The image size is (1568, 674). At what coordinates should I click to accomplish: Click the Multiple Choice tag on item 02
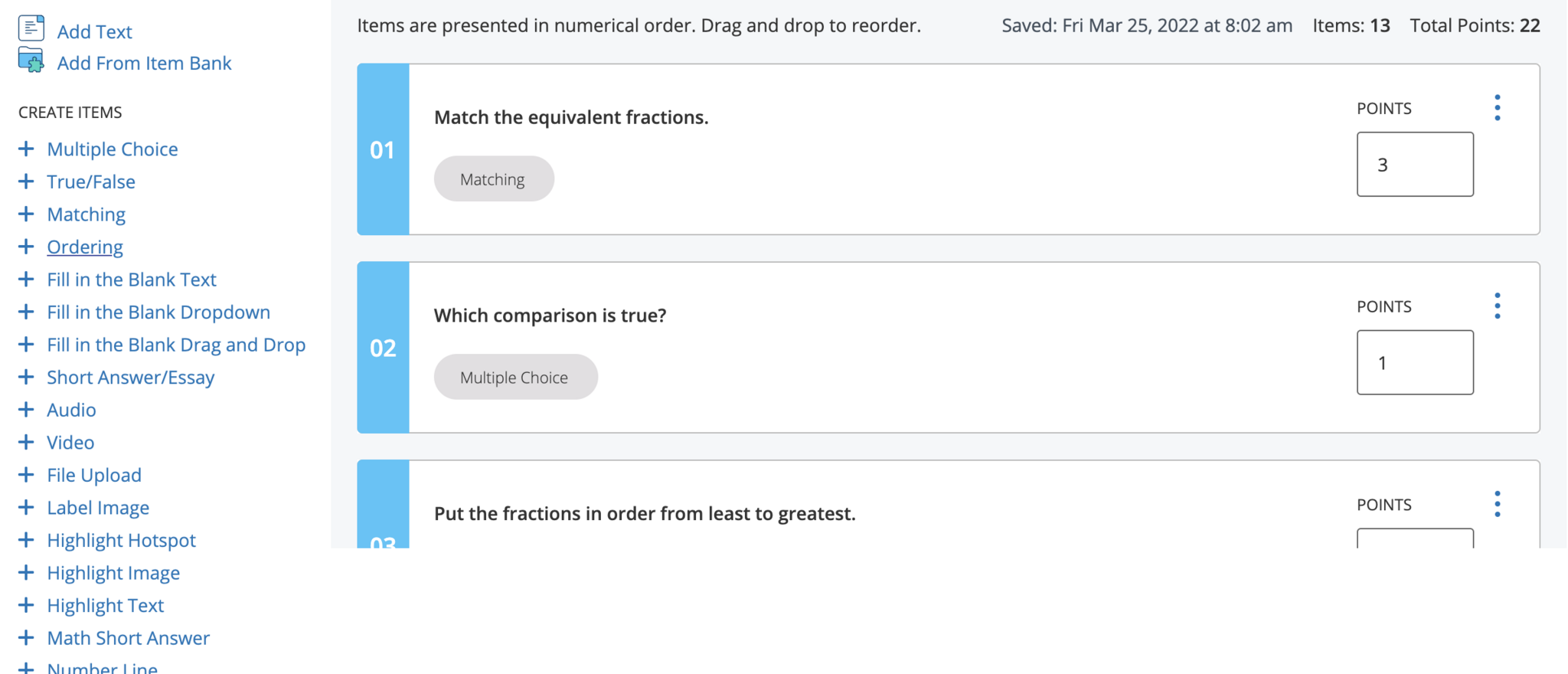515,377
